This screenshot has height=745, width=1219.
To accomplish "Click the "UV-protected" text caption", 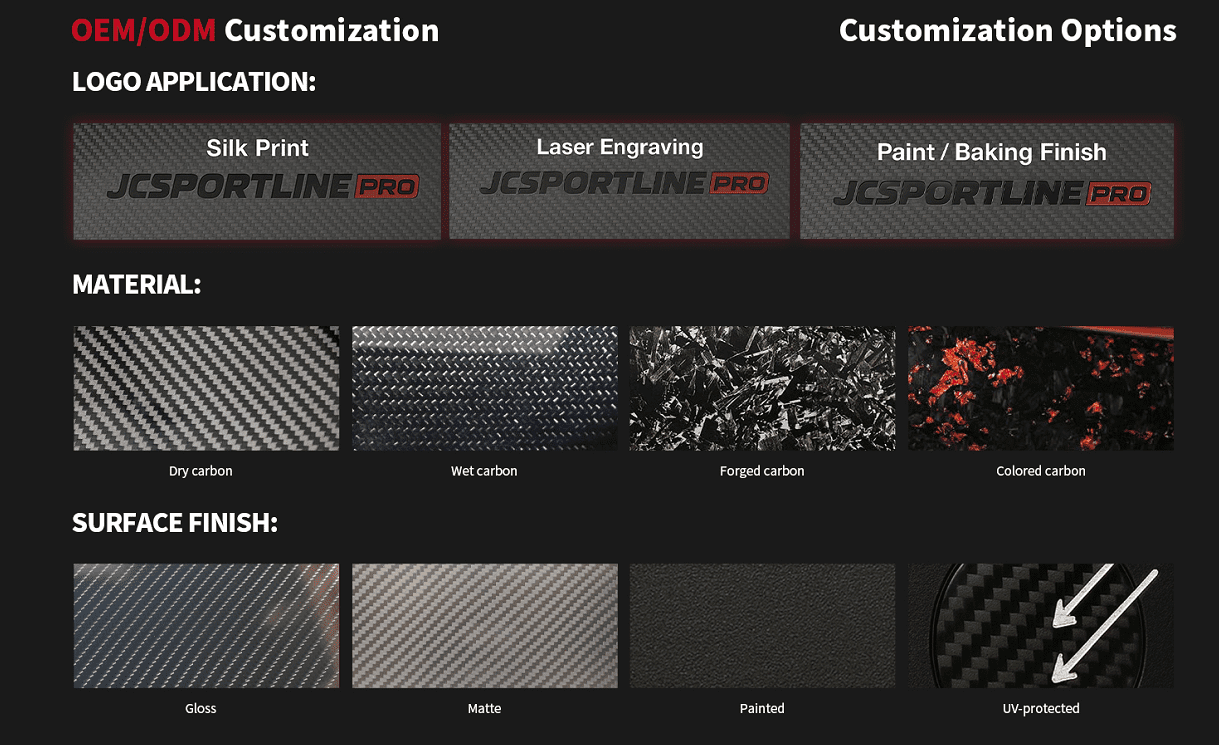I will 1040,708.
